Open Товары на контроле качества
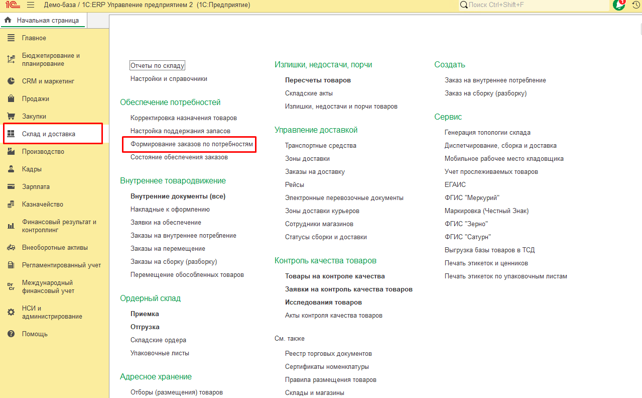The image size is (642, 398). click(335, 276)
